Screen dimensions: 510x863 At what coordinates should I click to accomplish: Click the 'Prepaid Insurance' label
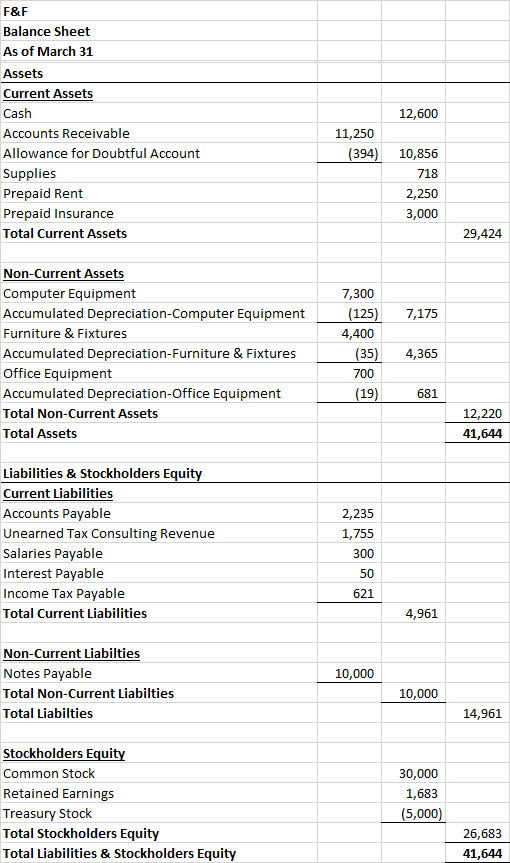pos(58,214)
